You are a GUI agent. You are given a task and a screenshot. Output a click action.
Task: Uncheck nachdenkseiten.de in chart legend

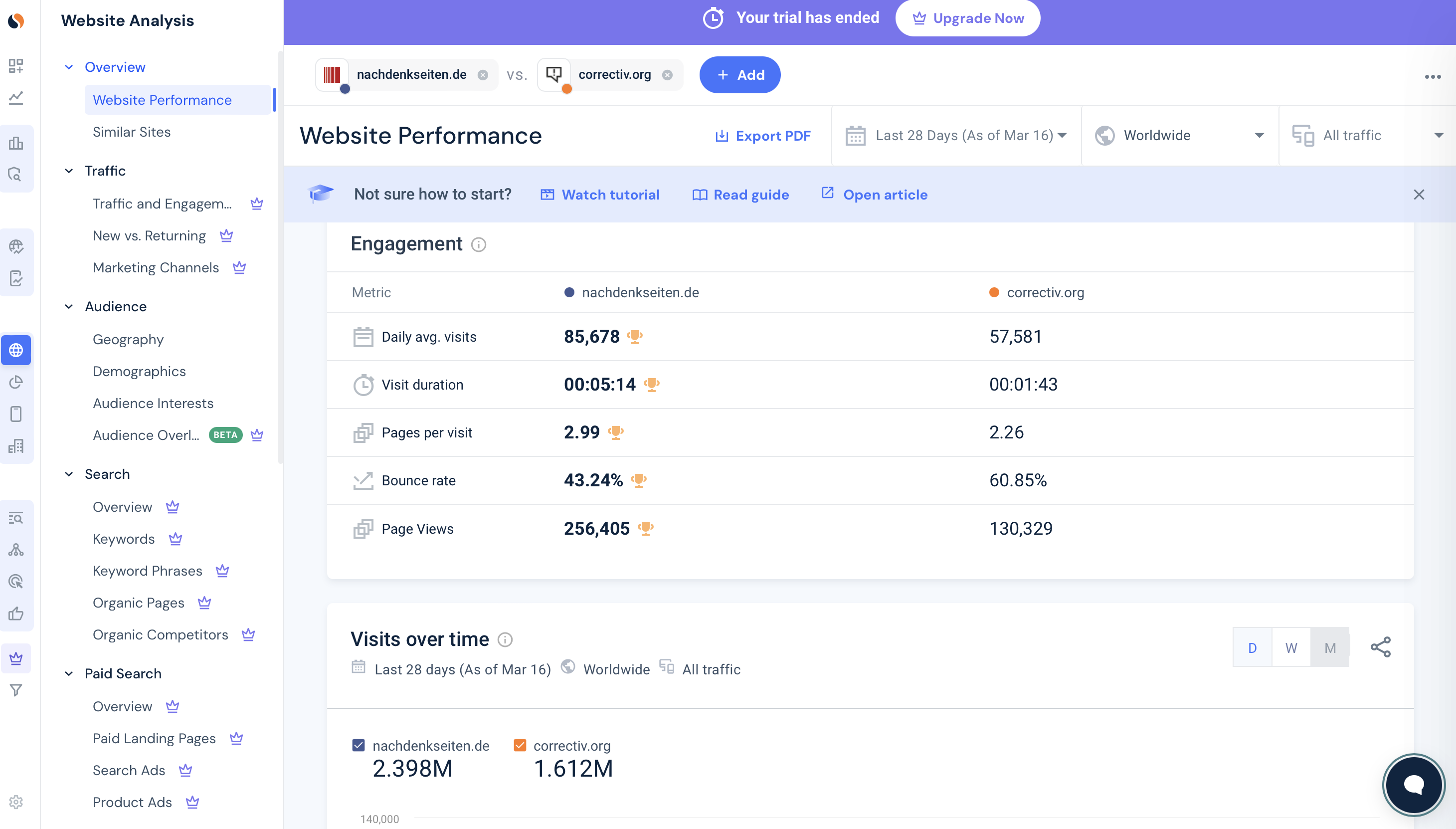tap(358, 745)
